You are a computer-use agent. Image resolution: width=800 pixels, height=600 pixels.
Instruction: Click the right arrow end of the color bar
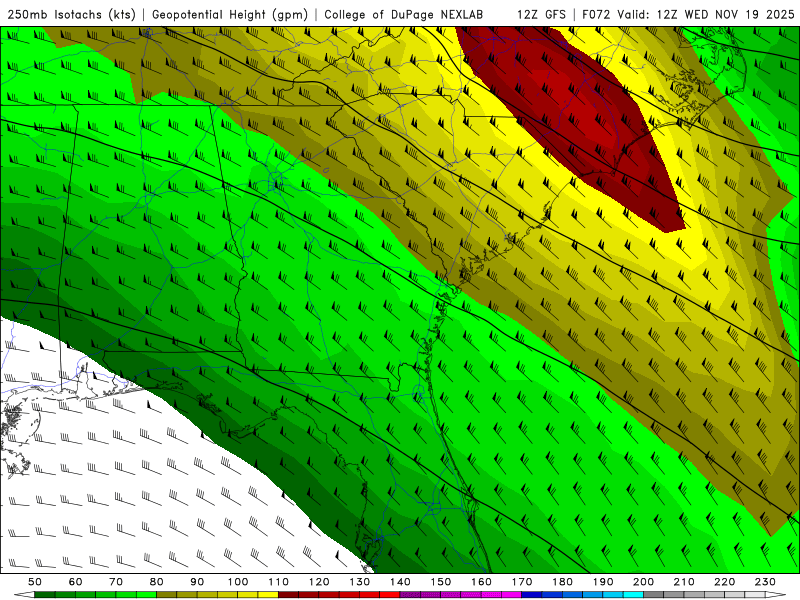point(776,595)
